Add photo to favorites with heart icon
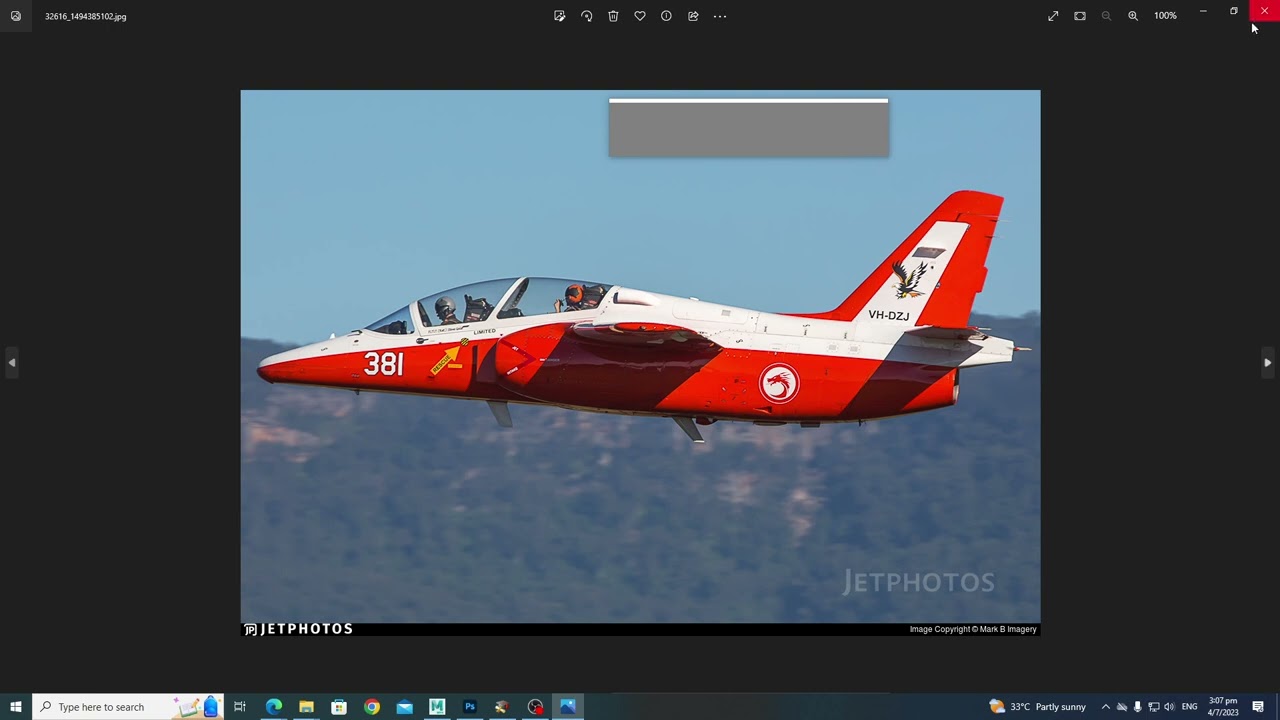Screen dimensions: 1280x720 tap(640, 16)
